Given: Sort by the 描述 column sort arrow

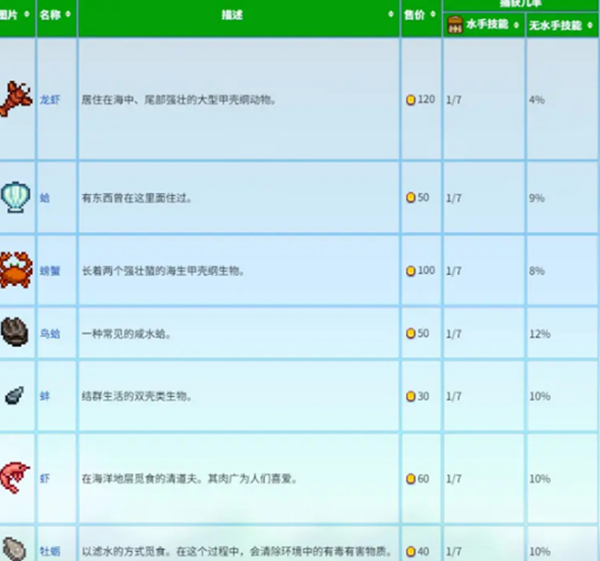Looking at the screenshot, I should (391, 14).
